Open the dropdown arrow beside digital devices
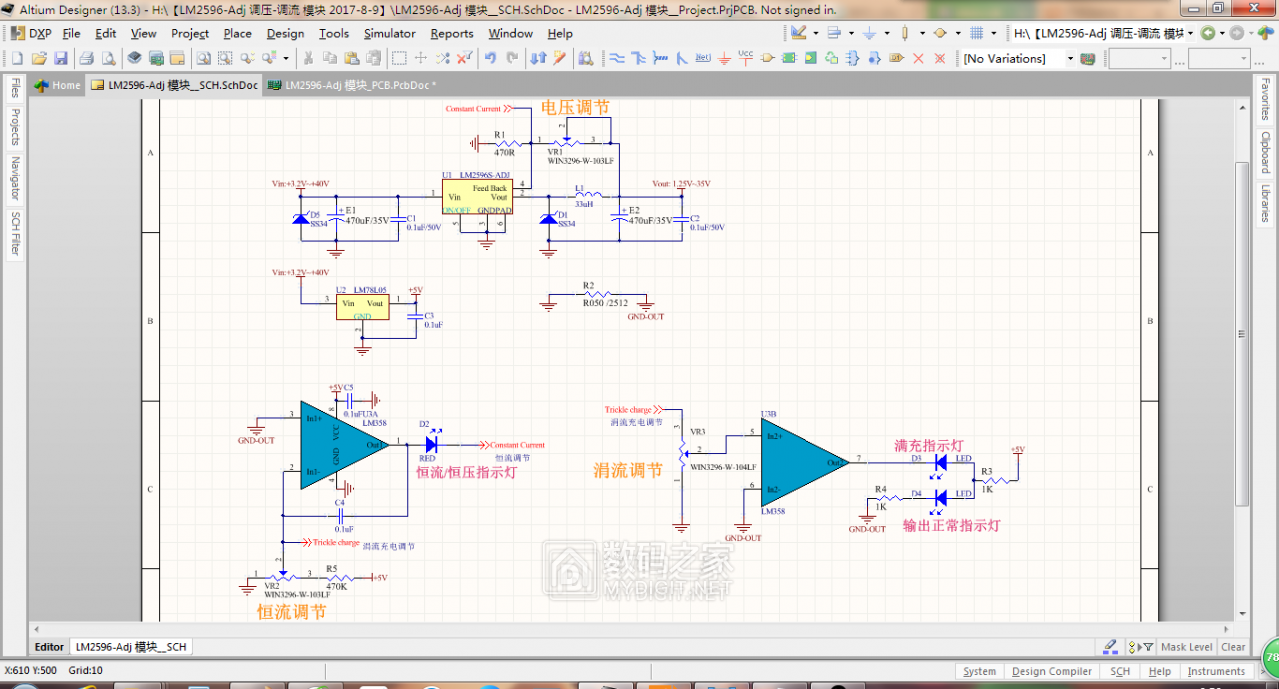1279x689 pixels. [922, 33]
